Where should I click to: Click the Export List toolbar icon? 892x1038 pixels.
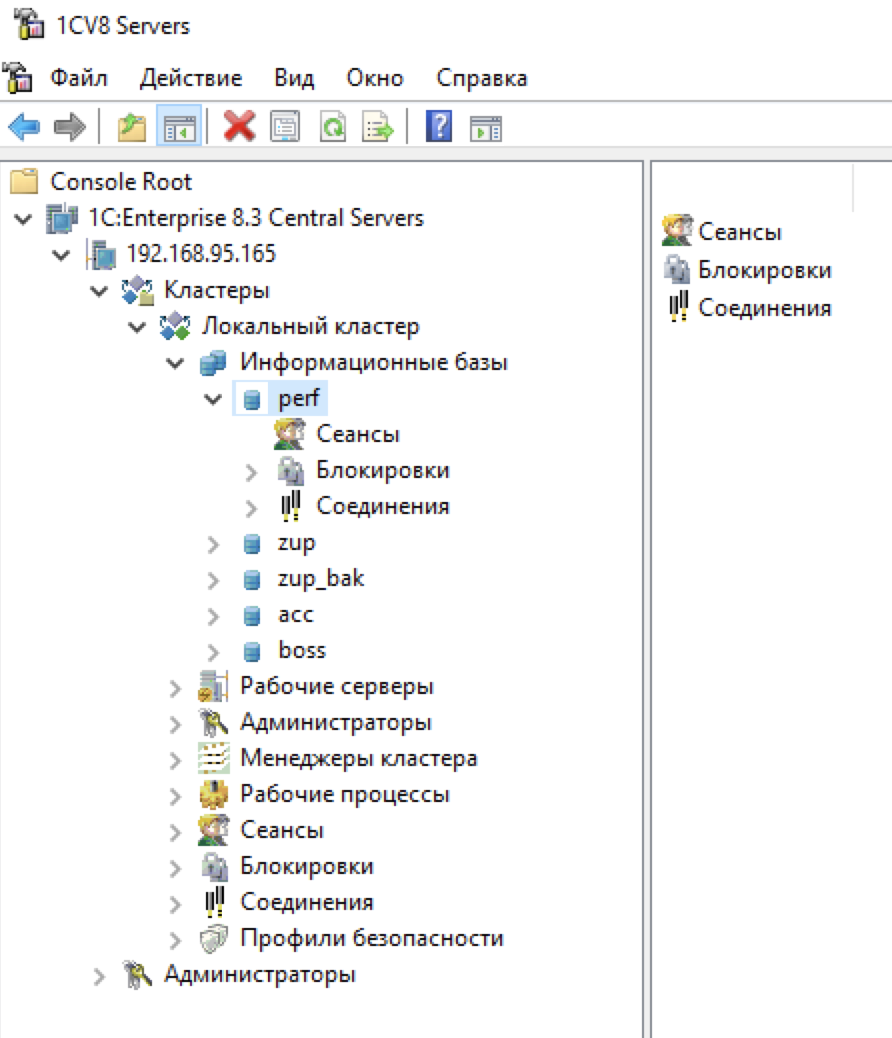click(x=378, y=126)
